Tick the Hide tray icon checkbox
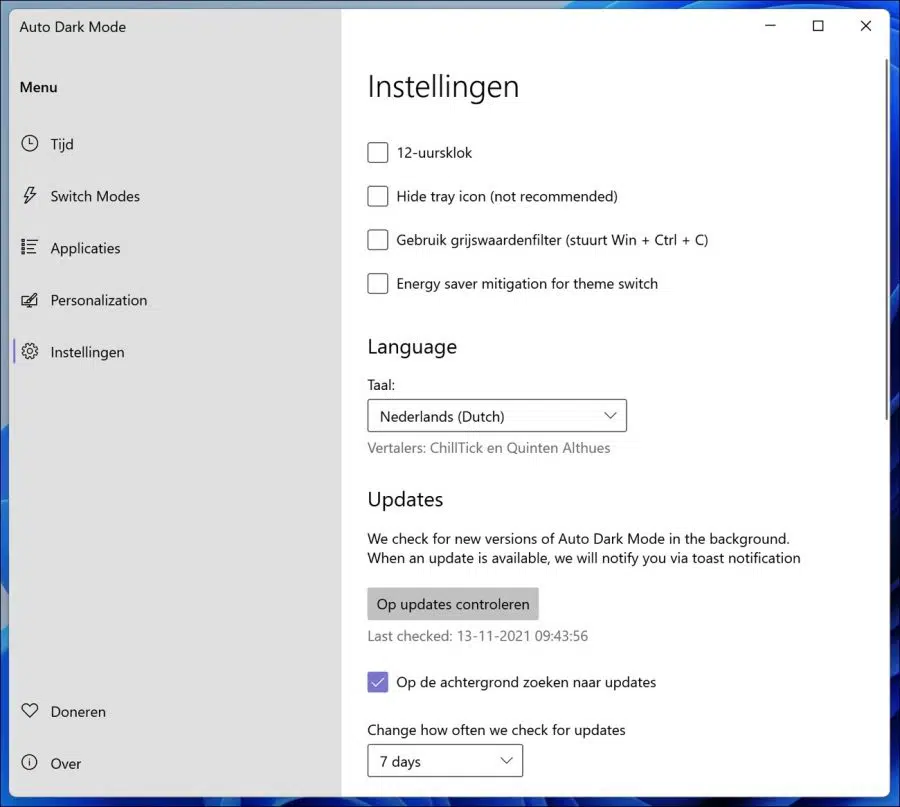 (x=378, y=196)
